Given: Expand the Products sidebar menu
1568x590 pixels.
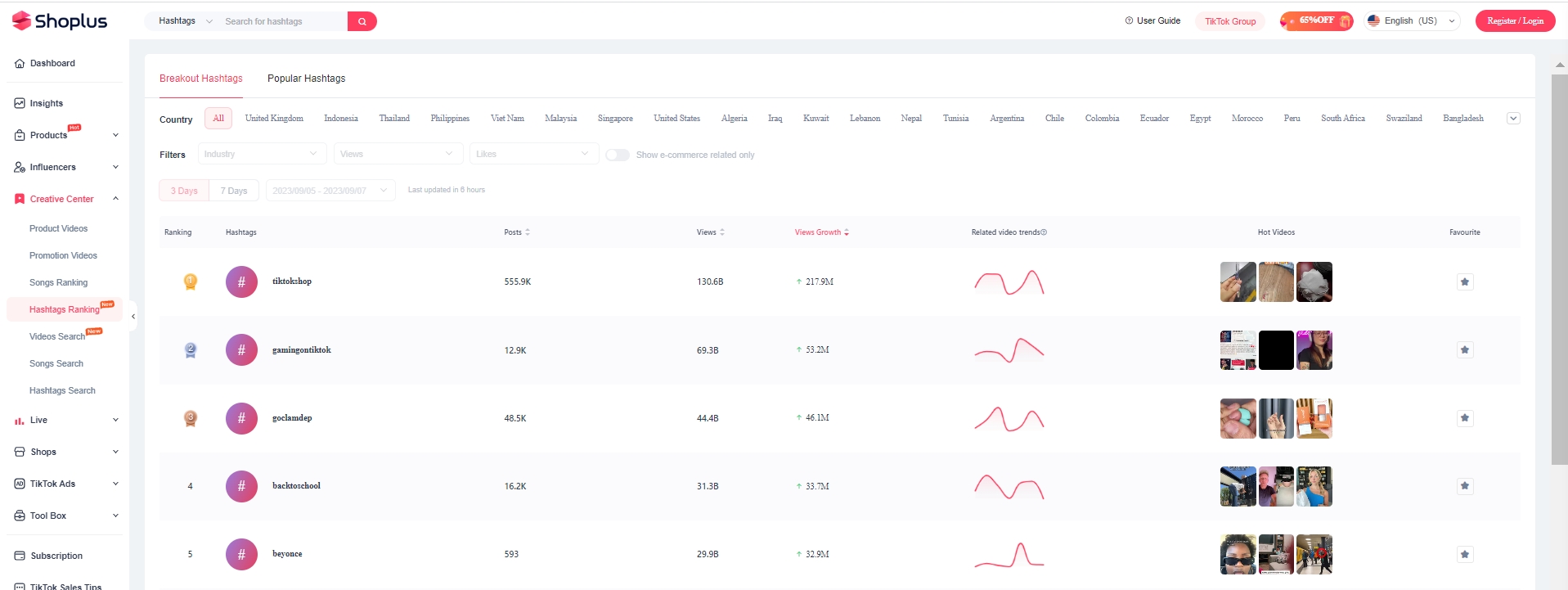Looking at the screenshot, I should 115,135.
